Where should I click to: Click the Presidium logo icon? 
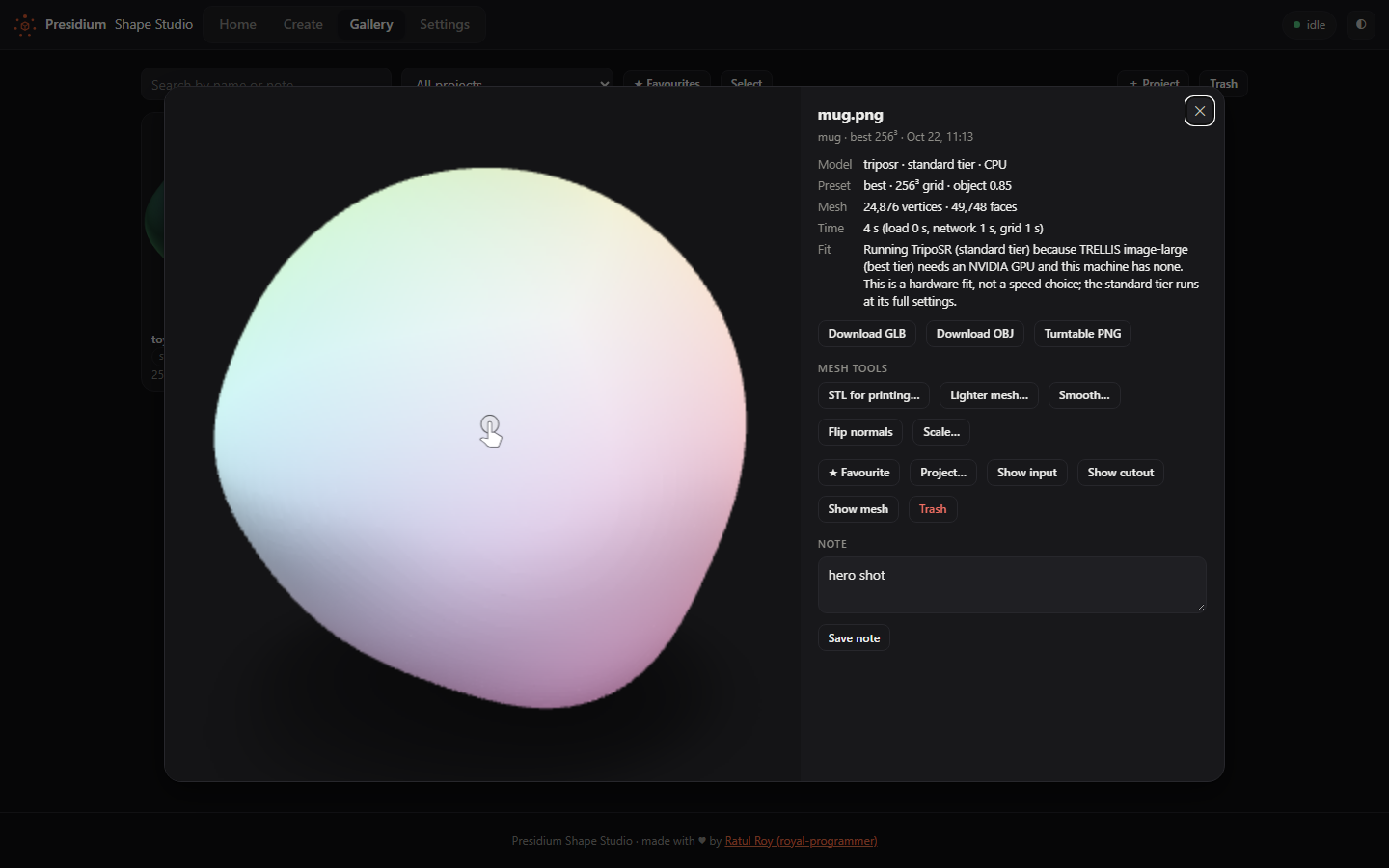(x=25, y=24)
